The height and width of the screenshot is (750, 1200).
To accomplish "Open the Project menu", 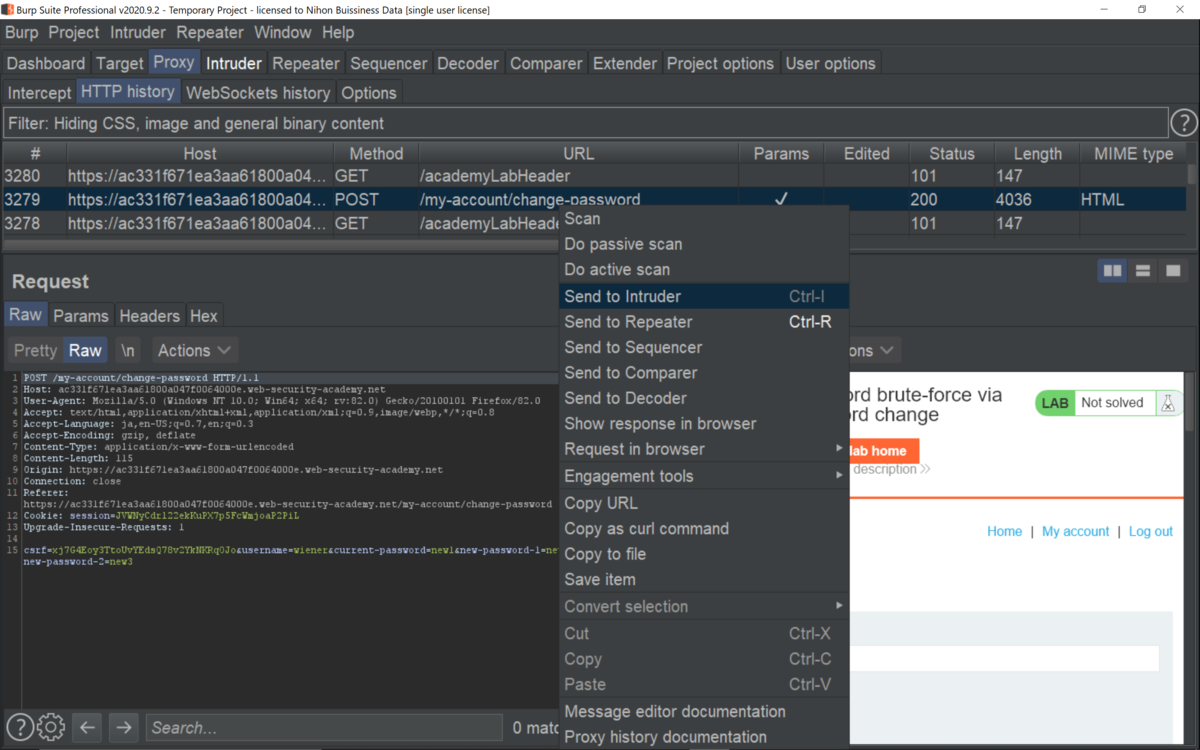I will [x=74, y=32].
